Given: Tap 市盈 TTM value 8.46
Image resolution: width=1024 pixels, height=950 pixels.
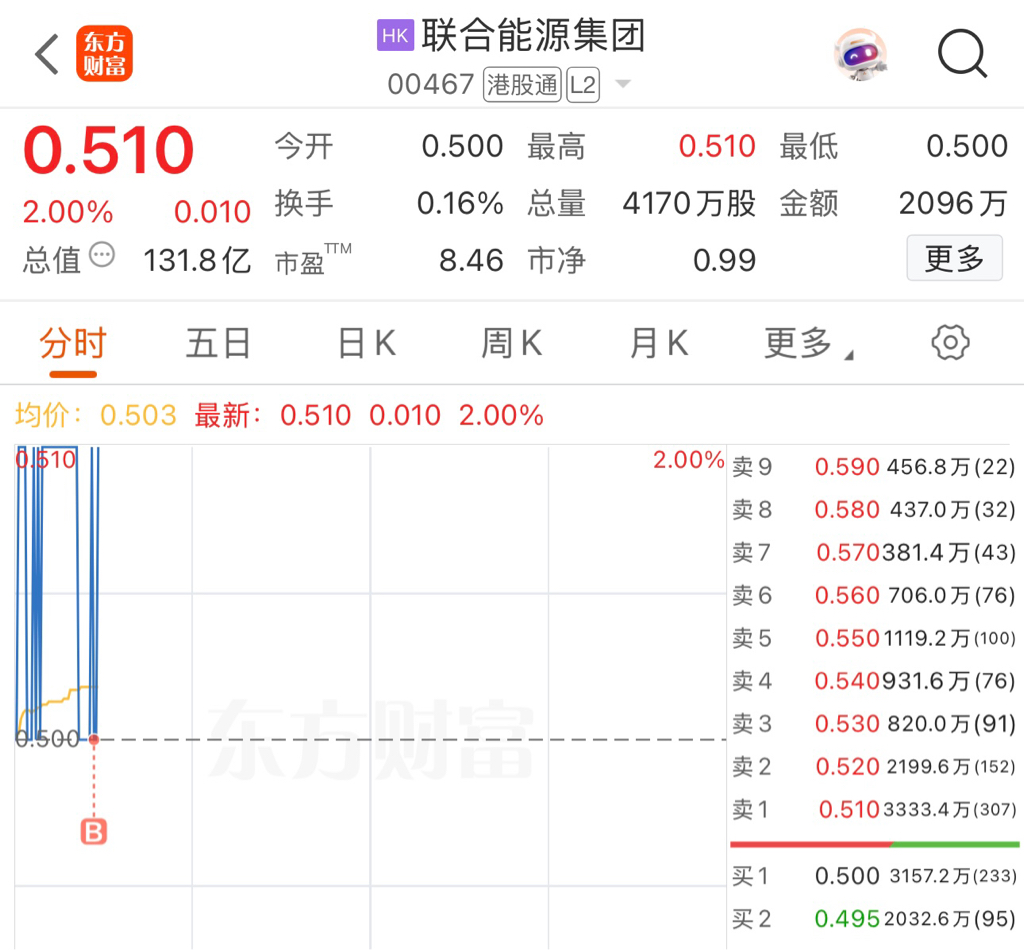Looking at the screenshot, I should 471,261.
